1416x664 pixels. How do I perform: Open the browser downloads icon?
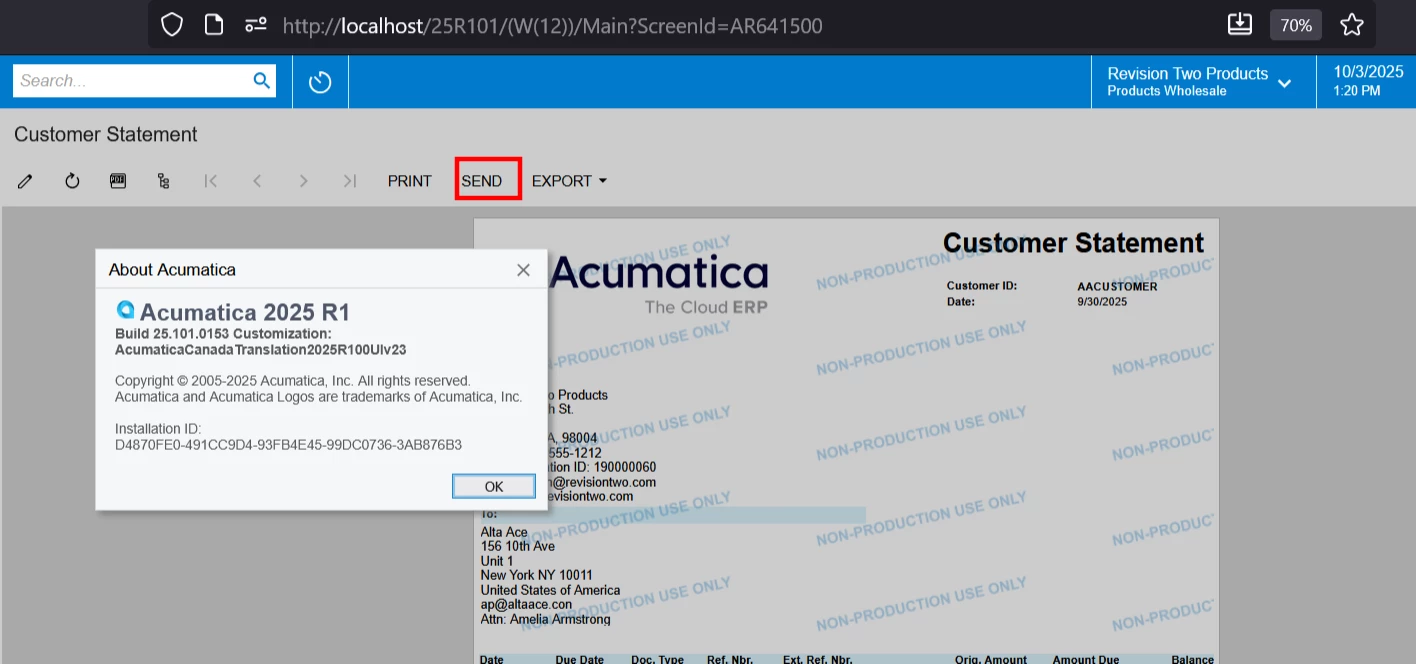pyautogui.click(x=1240, y=25)
